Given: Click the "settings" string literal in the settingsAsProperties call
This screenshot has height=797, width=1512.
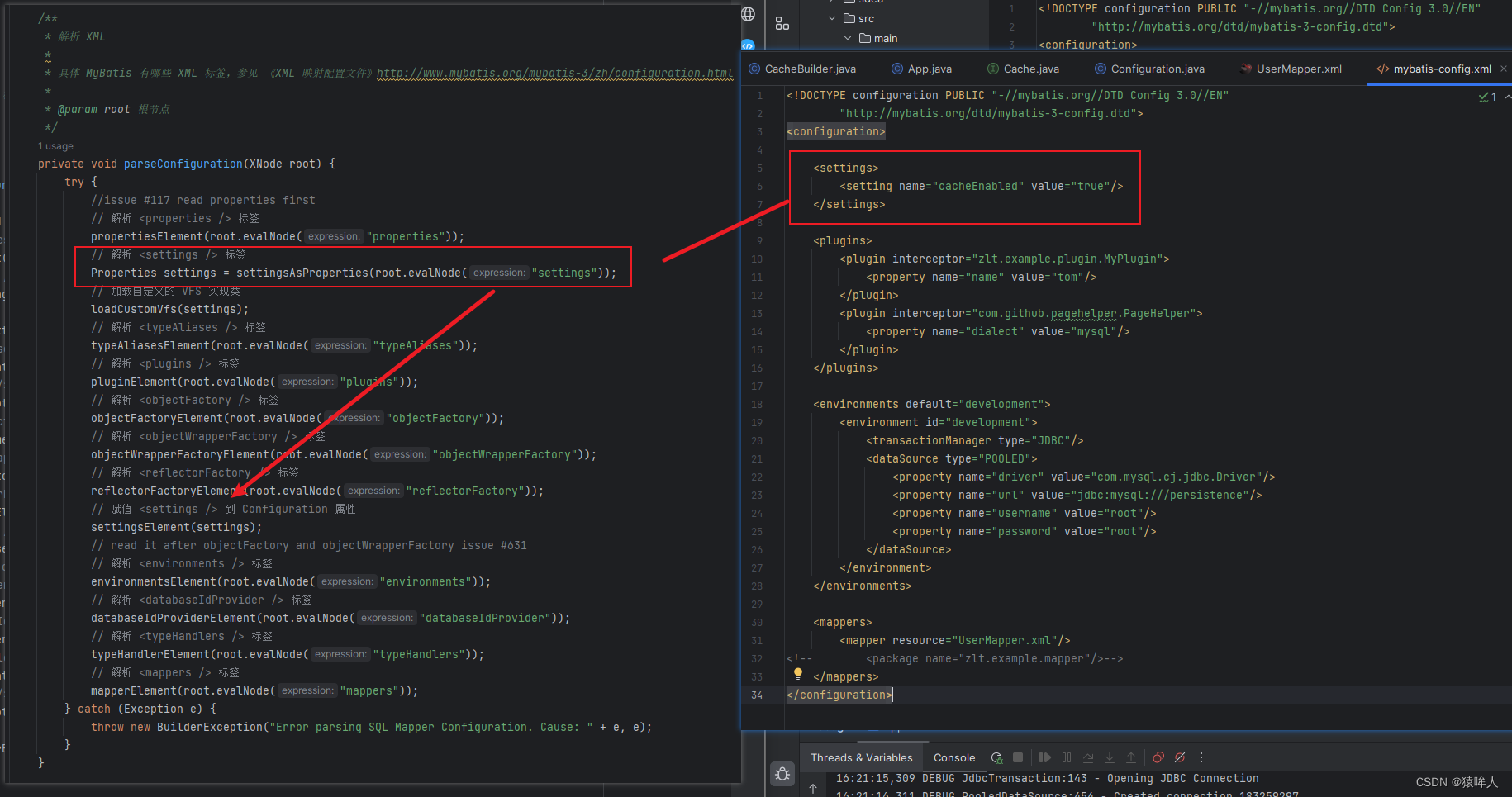Looking at the screenshot, I should point(564,273).
